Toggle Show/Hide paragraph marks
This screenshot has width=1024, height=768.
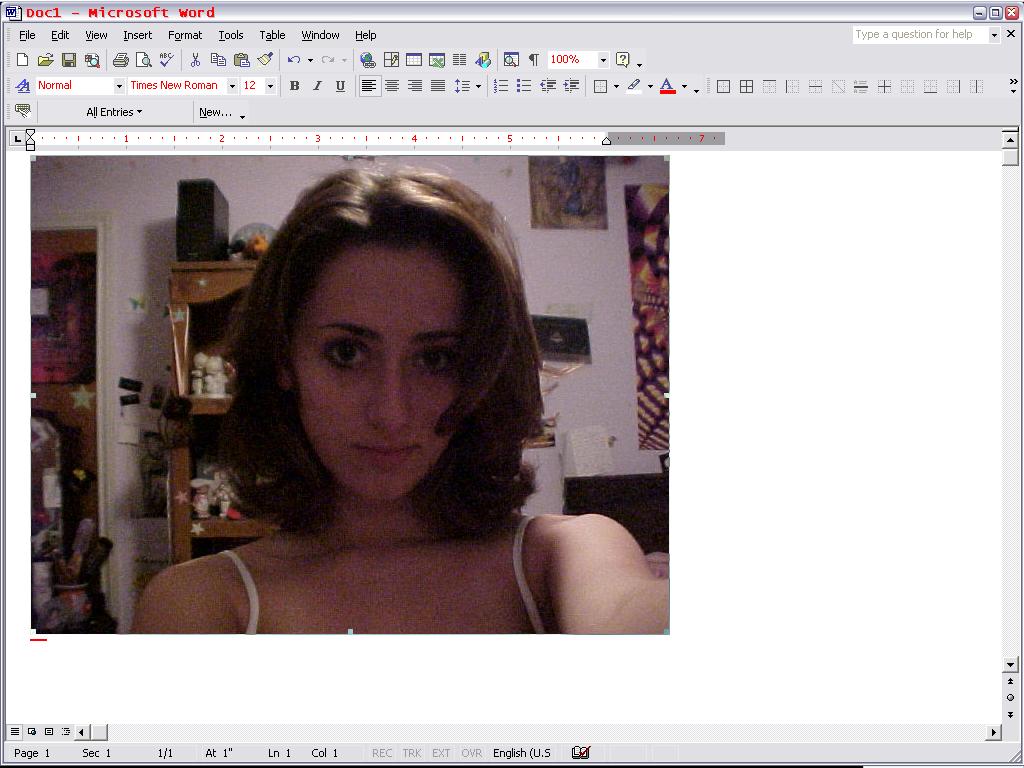(x=533, y=60)
